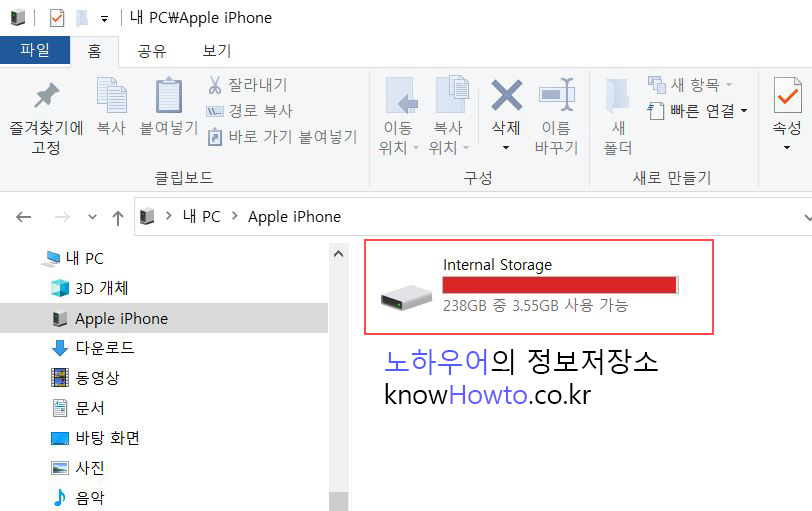This screenshot has height=511, width=812.
Task: Click the text 238GB 중 3.55GB 사용 가능
Action: tap(535, 305)
